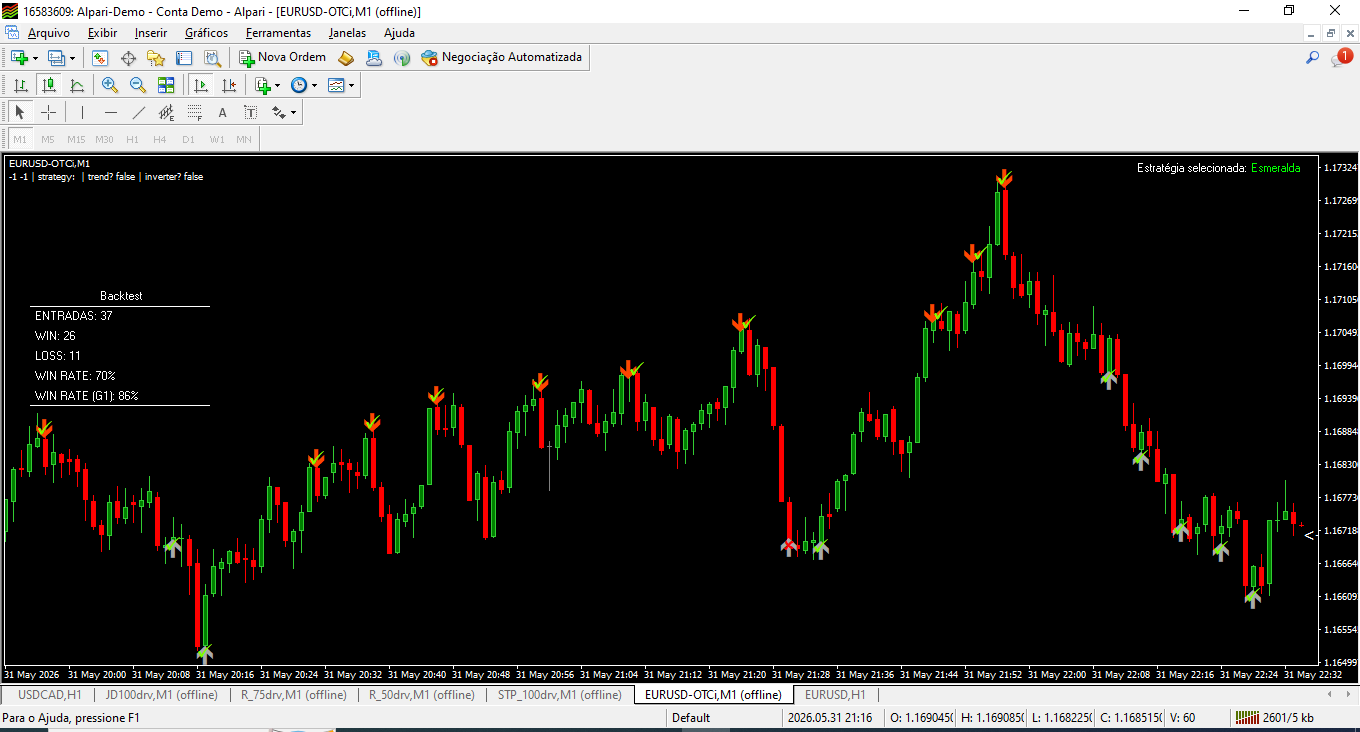The width and height of the screenshot is (1360, 732).
Task: Open the Data Window crosshair-circle icon
Action: (x=128, y=58)
